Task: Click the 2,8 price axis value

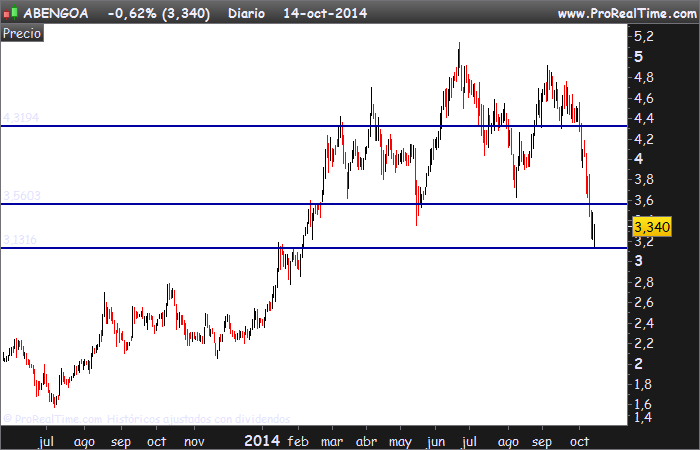Action: click(644, 282)
